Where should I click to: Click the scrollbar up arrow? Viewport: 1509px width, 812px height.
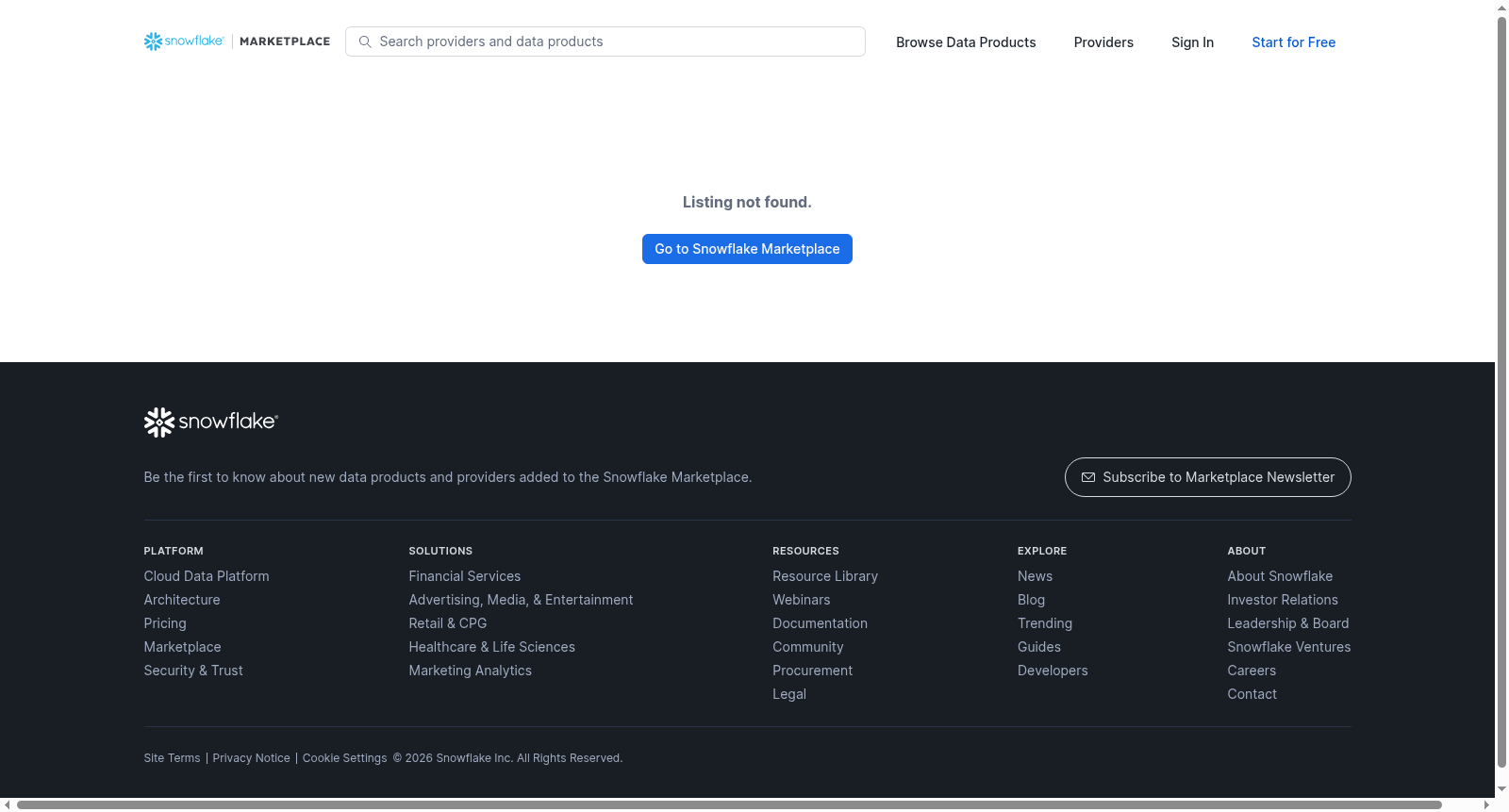(1501, 8)
